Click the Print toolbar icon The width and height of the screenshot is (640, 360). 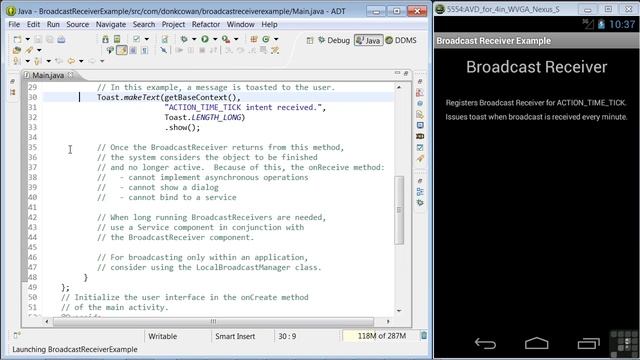click(x=61, y=39)
